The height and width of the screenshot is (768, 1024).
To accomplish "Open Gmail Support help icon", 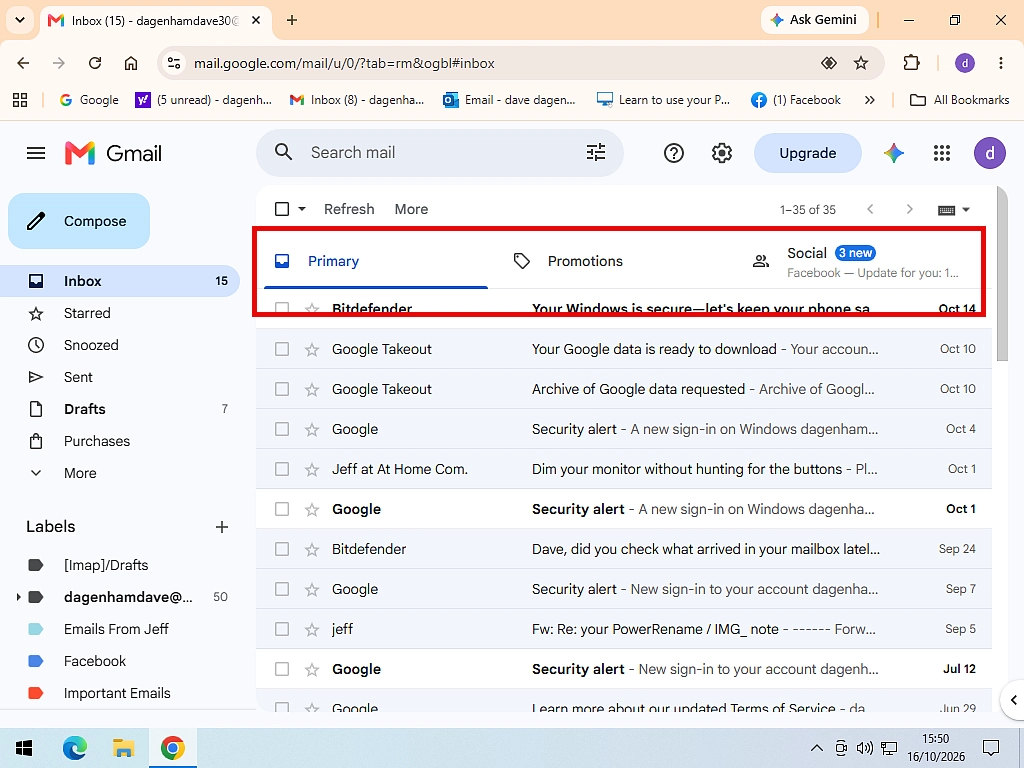I will point(673,153).
